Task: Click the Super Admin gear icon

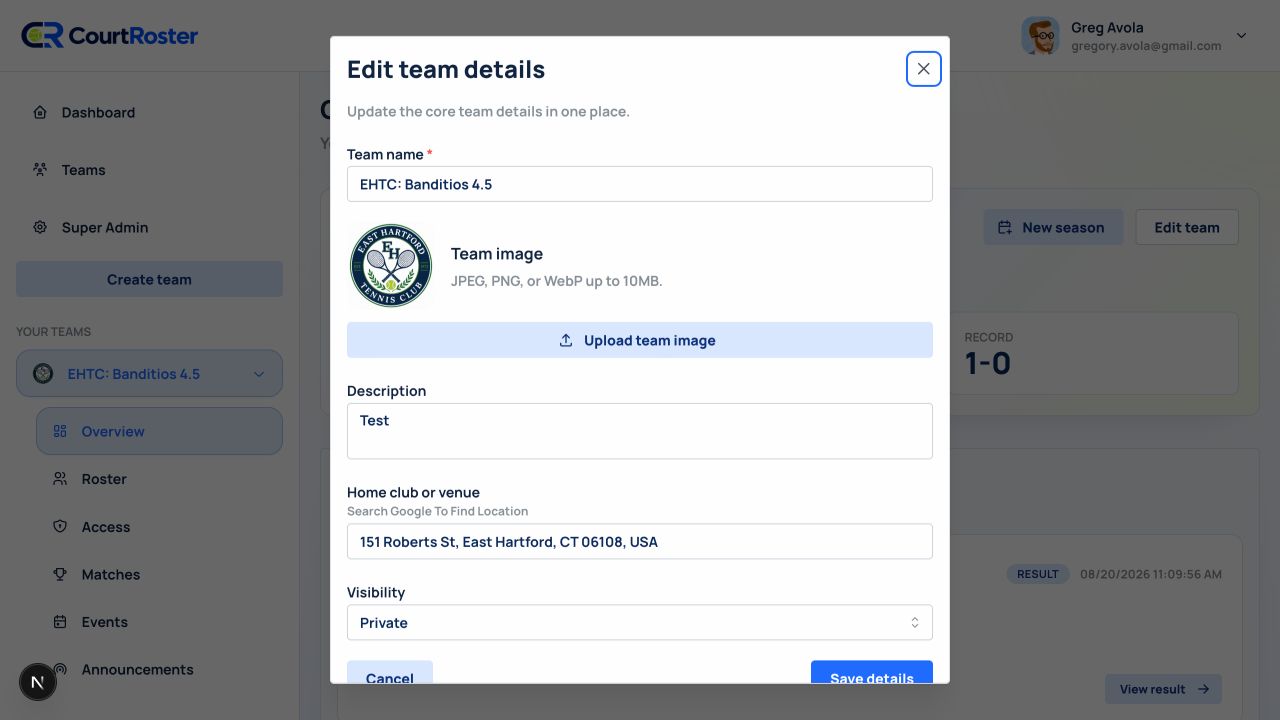Action: click(40, 227)
